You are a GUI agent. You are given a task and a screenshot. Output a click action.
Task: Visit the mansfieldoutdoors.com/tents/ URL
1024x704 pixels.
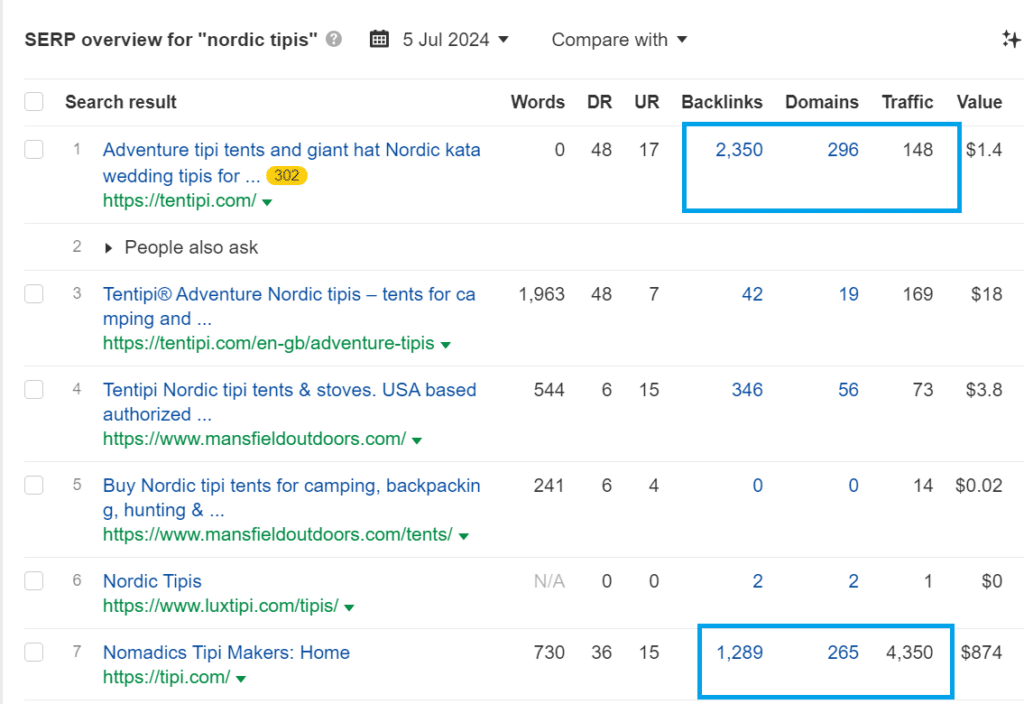coord(278,534)
